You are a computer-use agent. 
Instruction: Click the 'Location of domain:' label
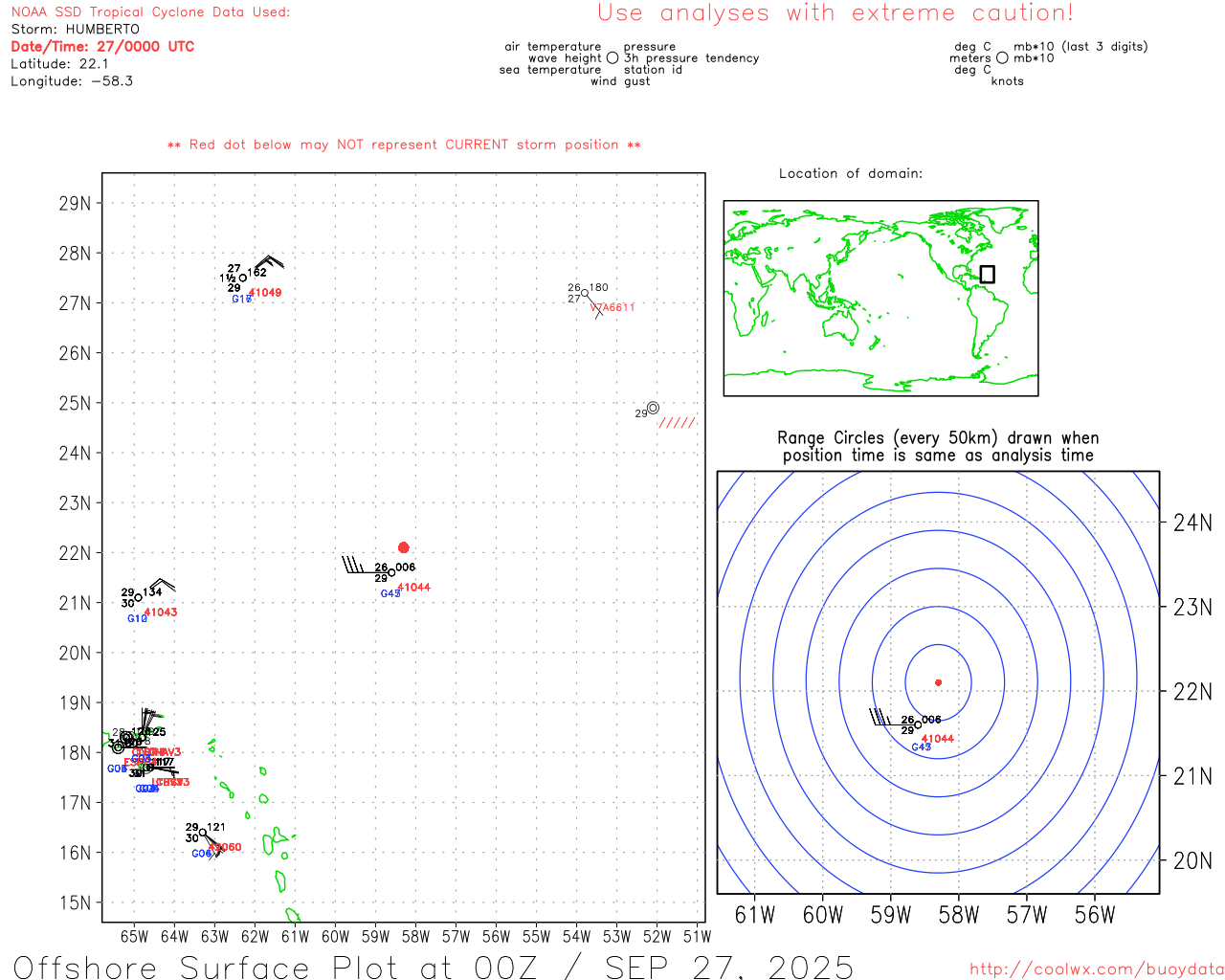(851, 173)
